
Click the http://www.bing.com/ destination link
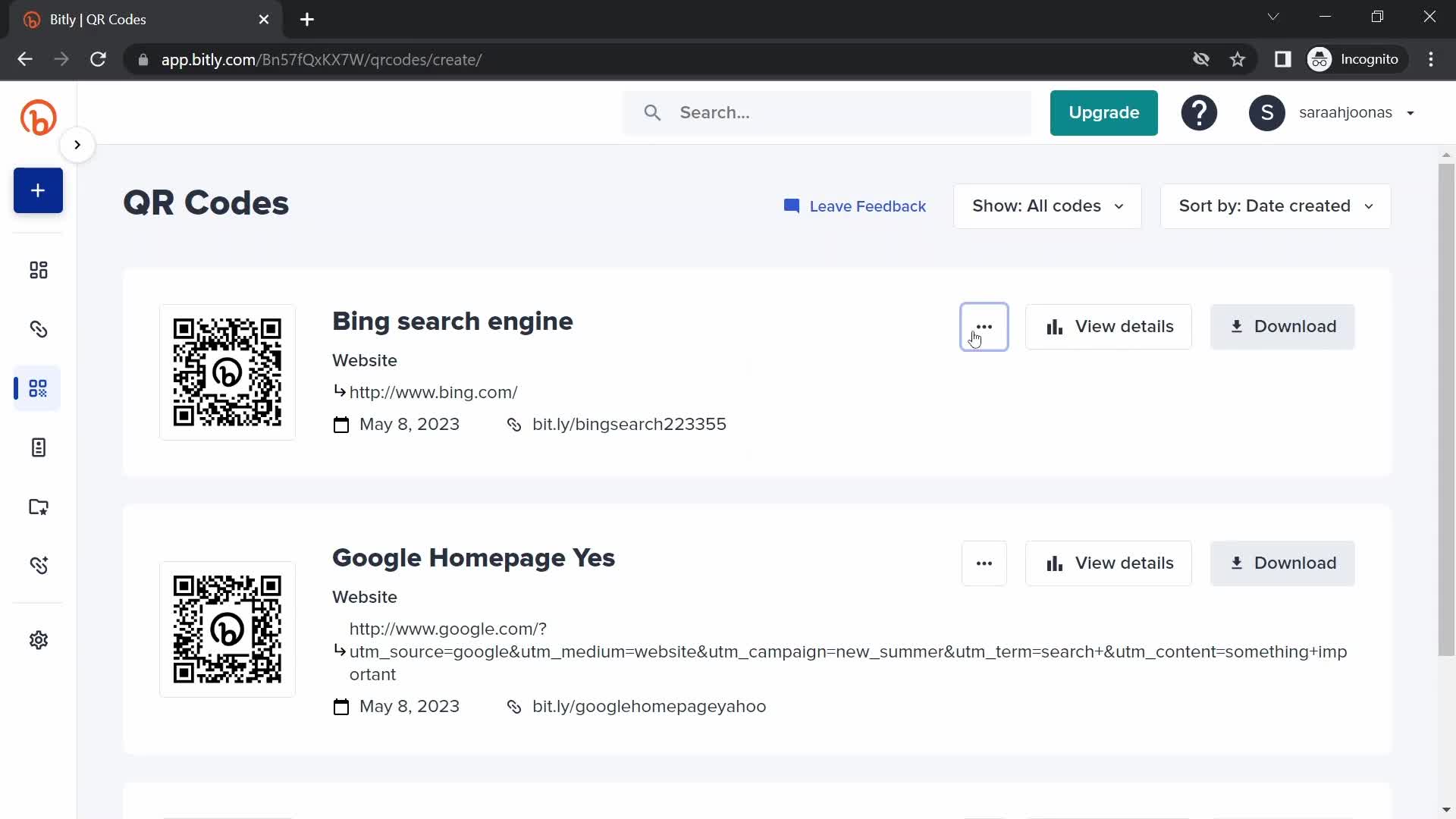click(x=433, y=392)
